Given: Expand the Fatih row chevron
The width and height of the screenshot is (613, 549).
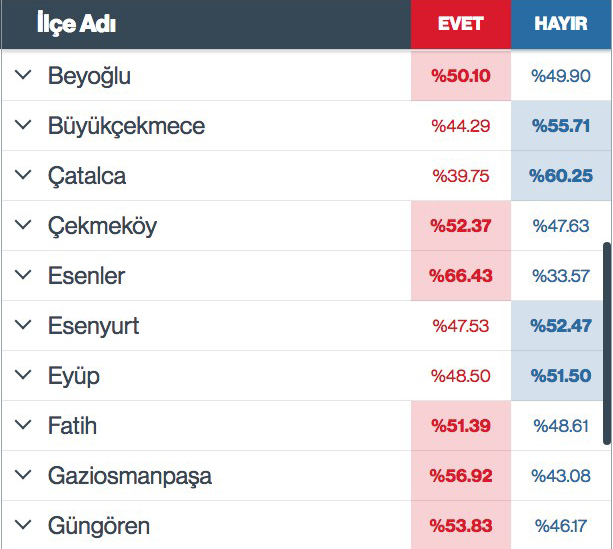Looking at the screenshot, I should (23, 425).
